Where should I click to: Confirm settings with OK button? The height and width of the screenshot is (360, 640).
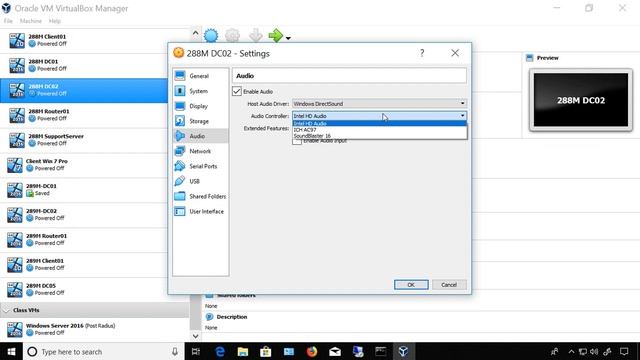411,284
